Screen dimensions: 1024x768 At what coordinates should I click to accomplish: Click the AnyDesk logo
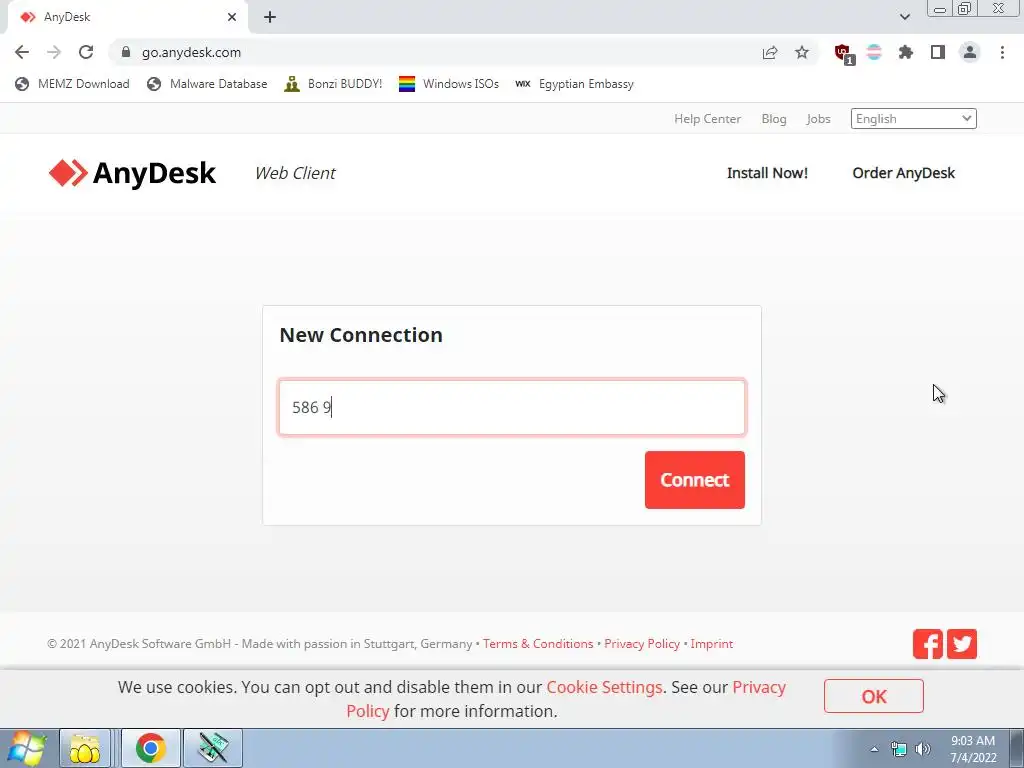[x=132, y=173]
